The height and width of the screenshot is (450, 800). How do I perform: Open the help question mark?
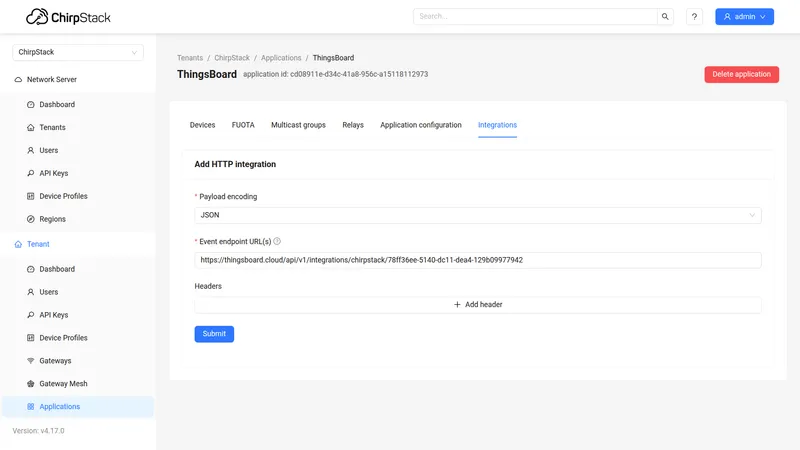(694, 16)
